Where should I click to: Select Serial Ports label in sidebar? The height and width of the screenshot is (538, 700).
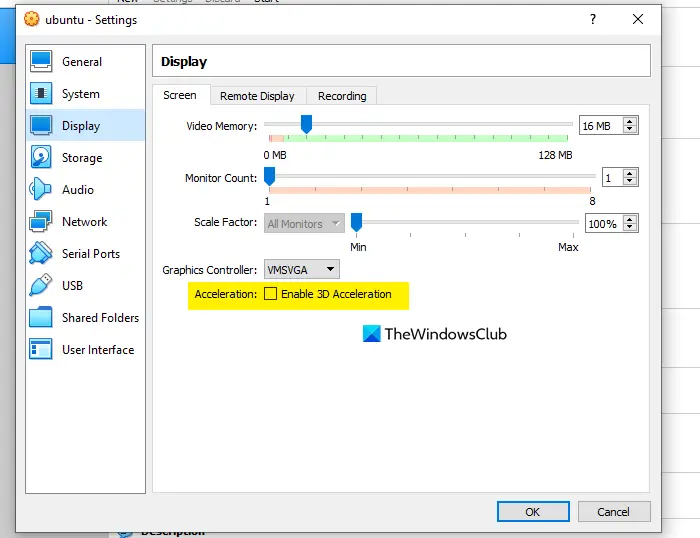pos(91,254)
